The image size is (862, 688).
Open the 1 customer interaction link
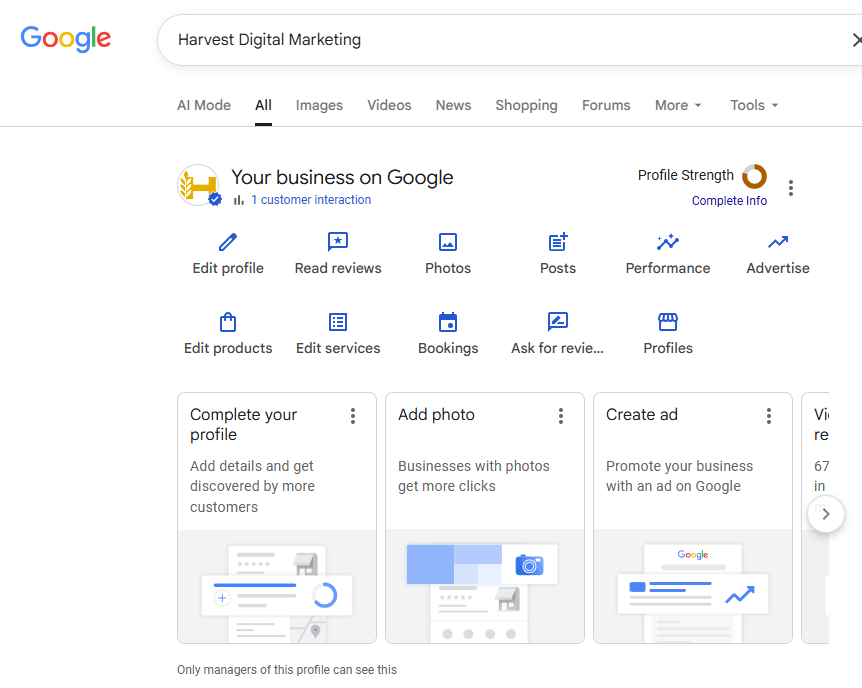pos(311,200)
